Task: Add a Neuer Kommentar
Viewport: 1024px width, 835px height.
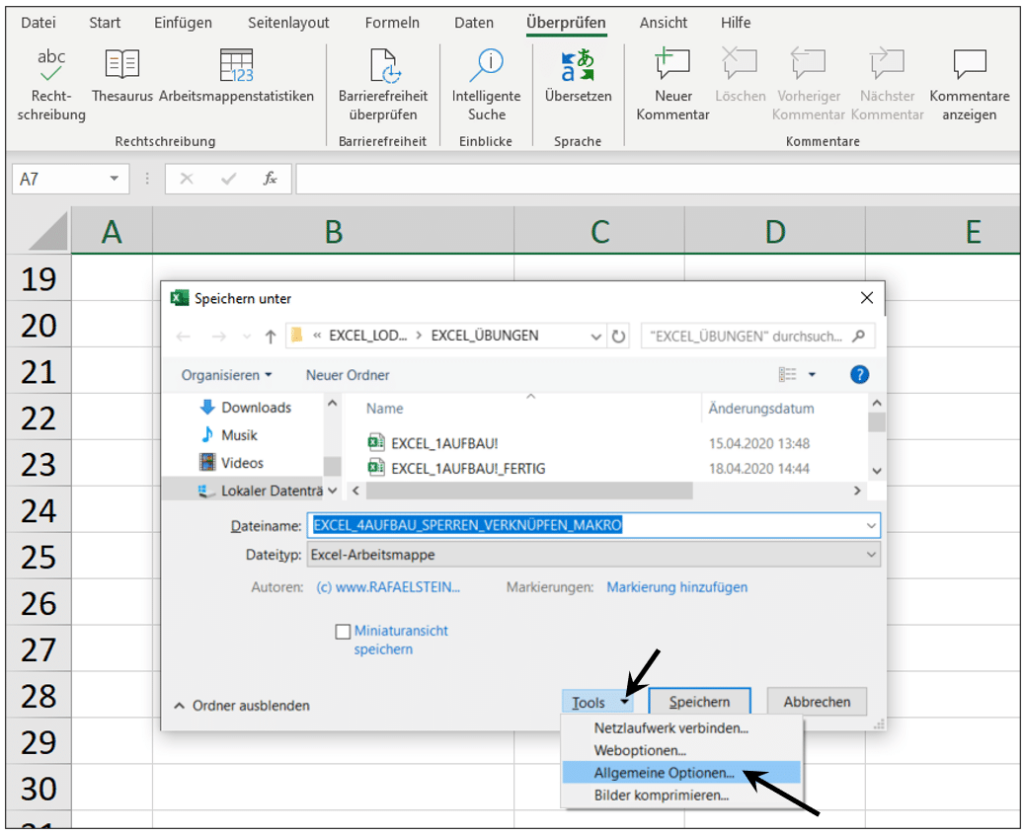Action: click(673, 85)
